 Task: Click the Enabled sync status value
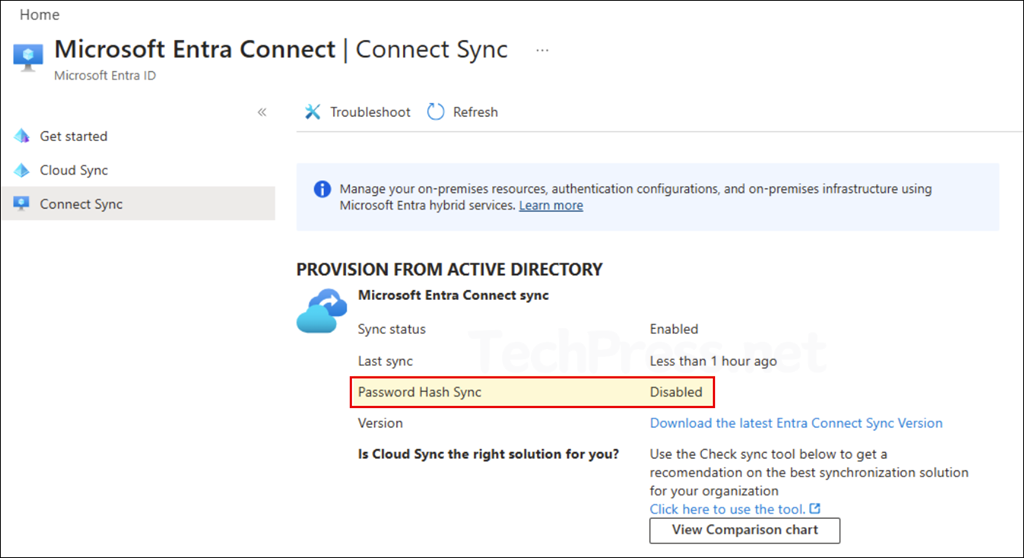[x=674, y=329]
